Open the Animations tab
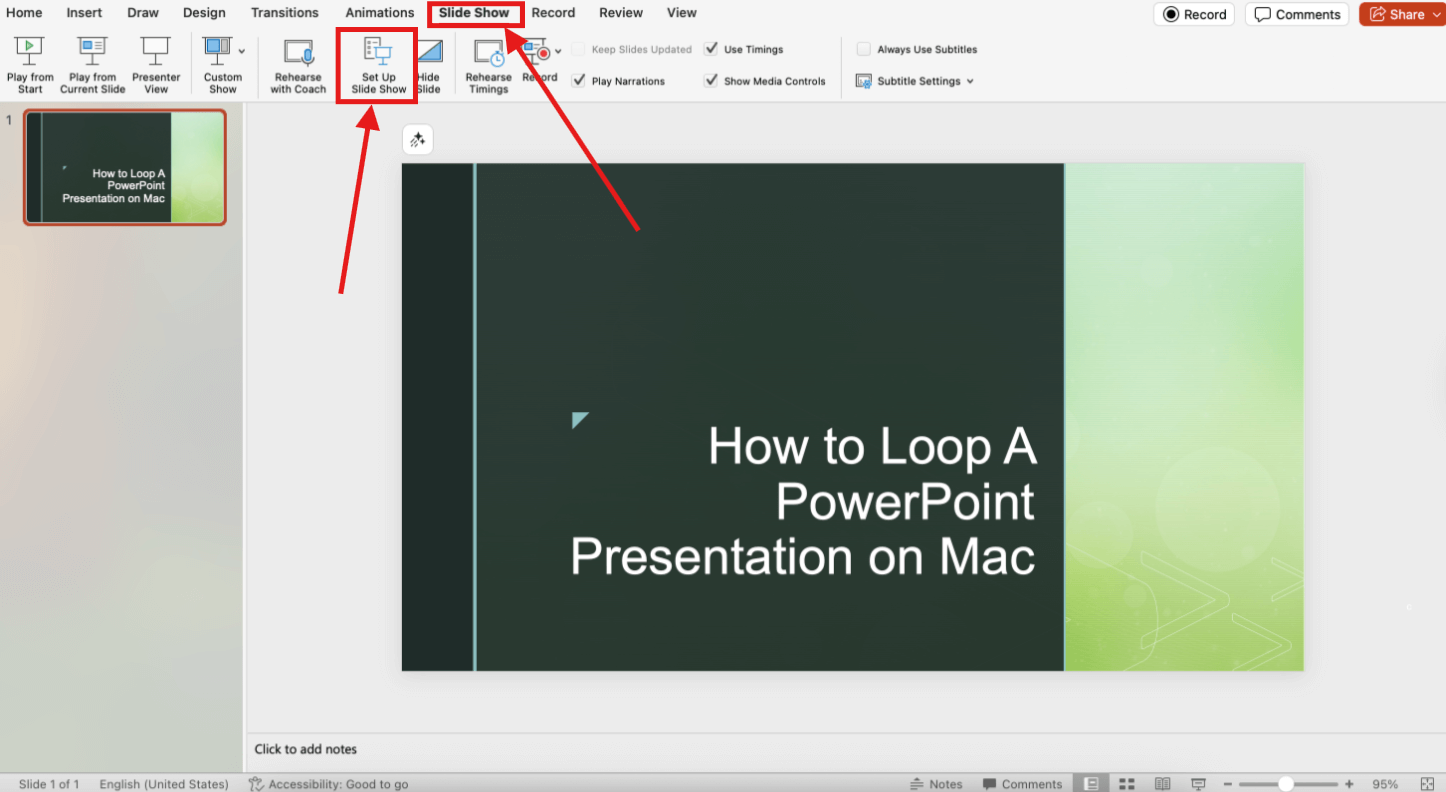The height and width of the screenshot is (792, 1446). [379, 13]
